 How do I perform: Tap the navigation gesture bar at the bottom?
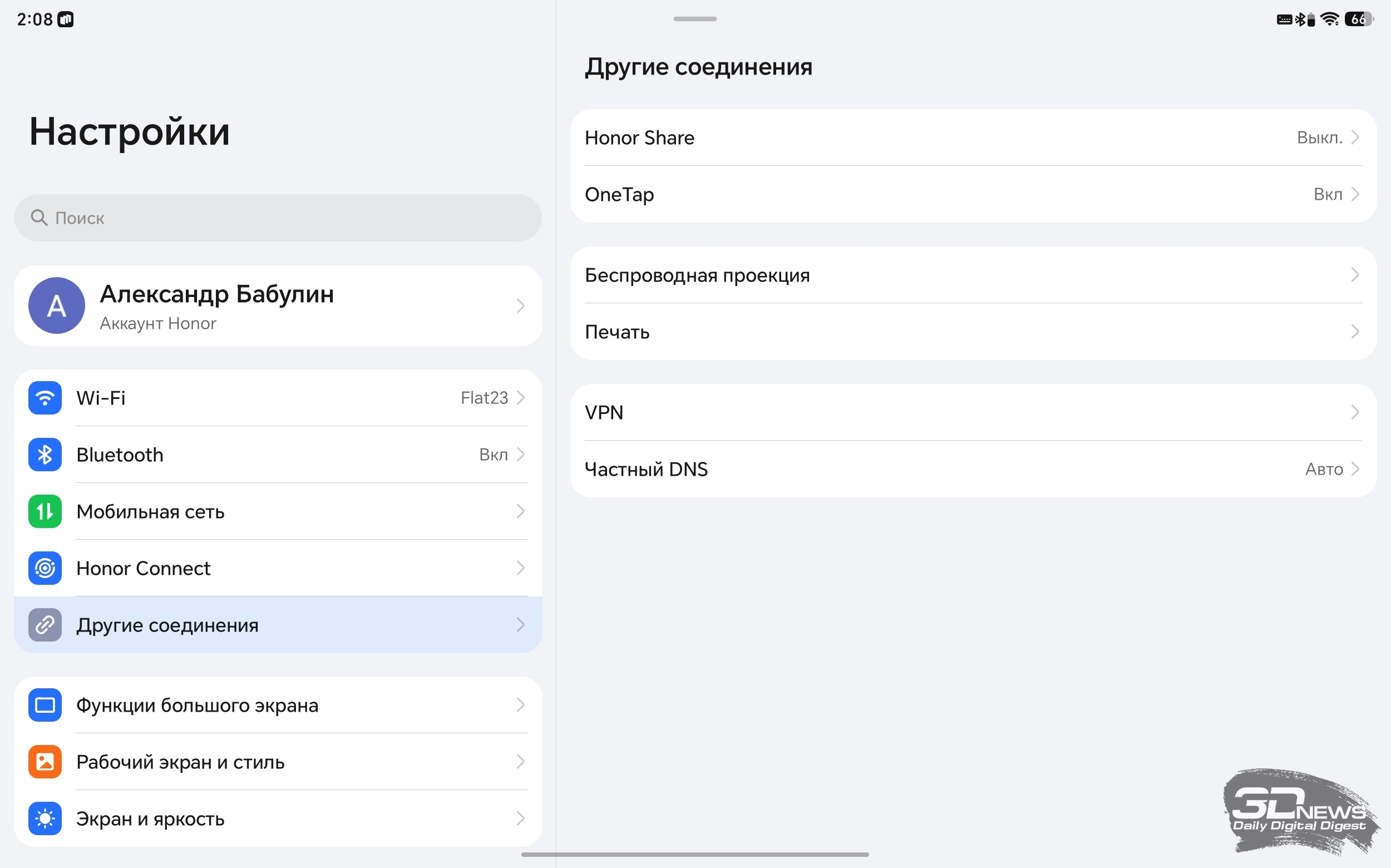694,855
